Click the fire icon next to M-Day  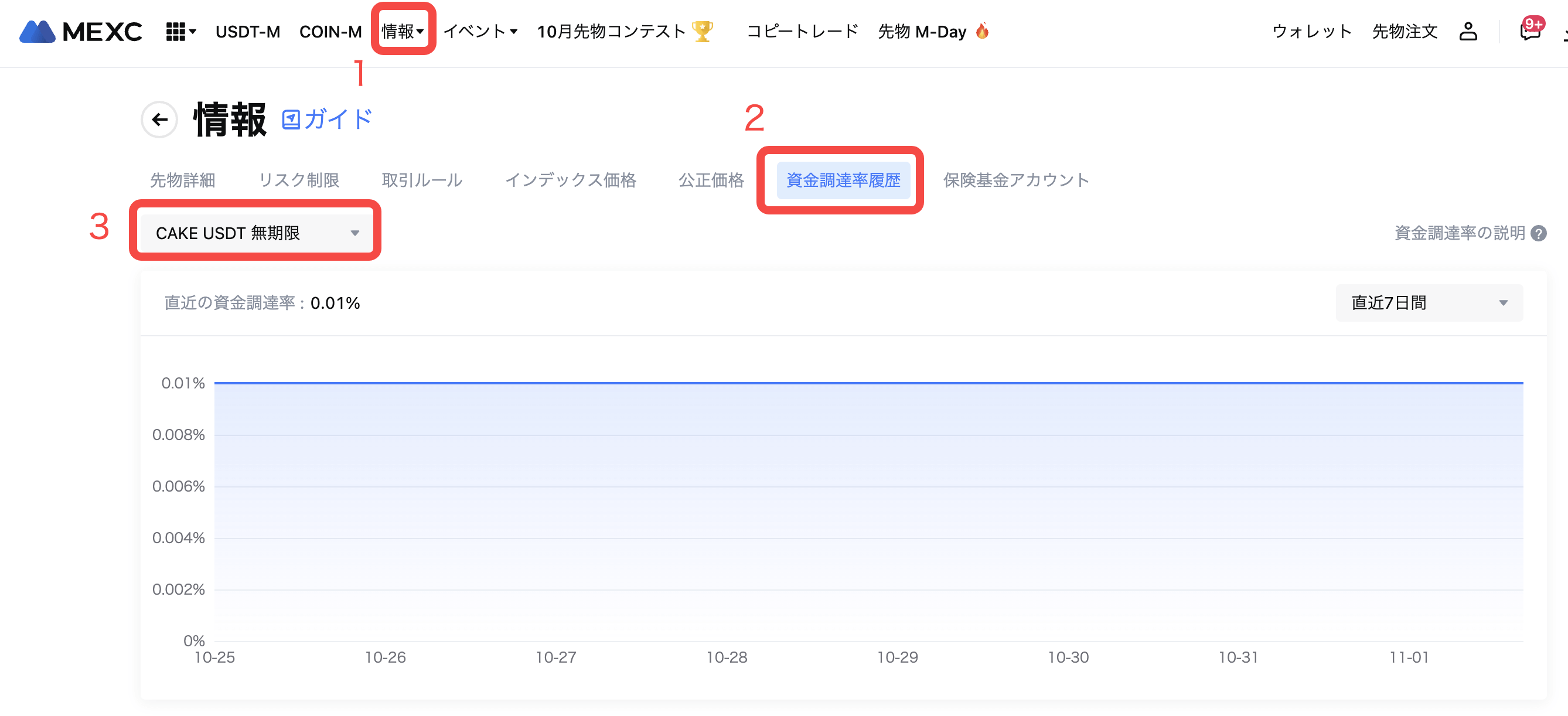click(982, 31)
